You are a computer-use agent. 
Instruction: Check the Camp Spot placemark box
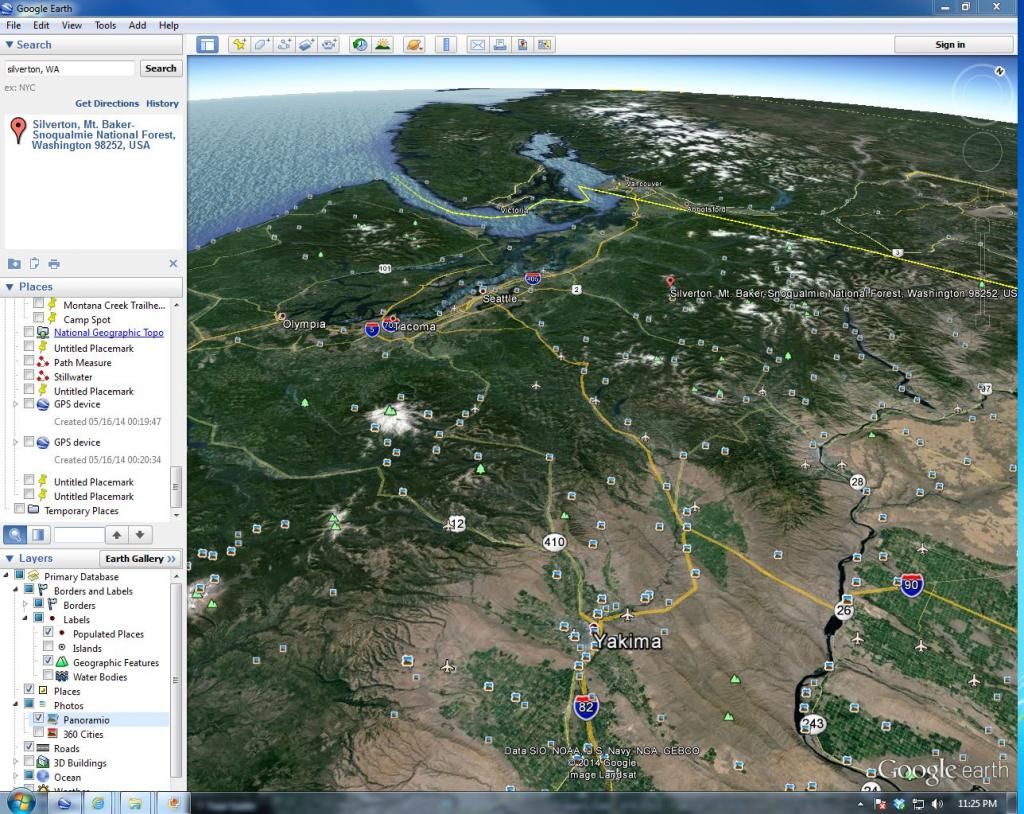coord(39,317)
